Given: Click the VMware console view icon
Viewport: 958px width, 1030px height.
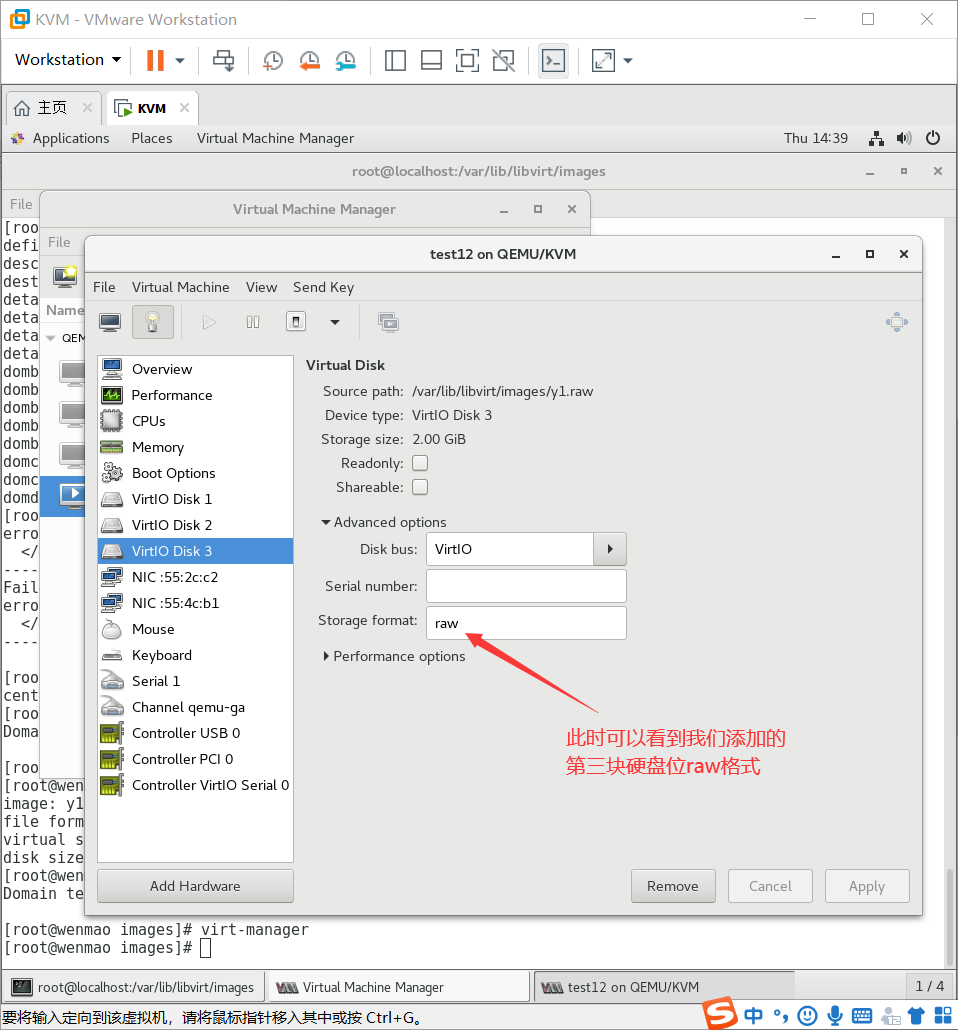Looking at the screenshot, I should 553,61.
